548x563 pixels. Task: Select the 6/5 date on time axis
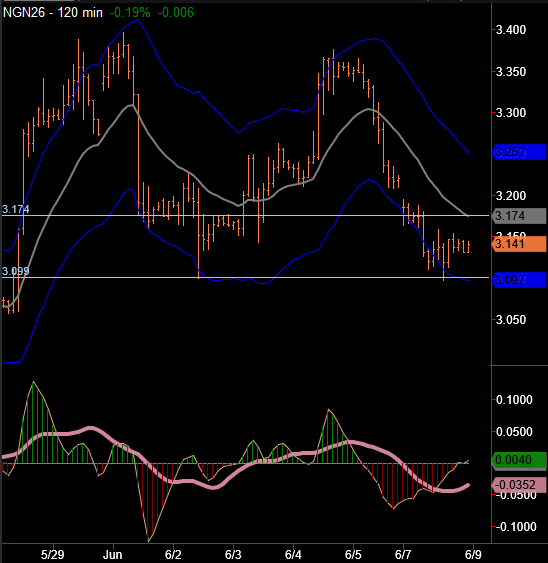(353, 555)
